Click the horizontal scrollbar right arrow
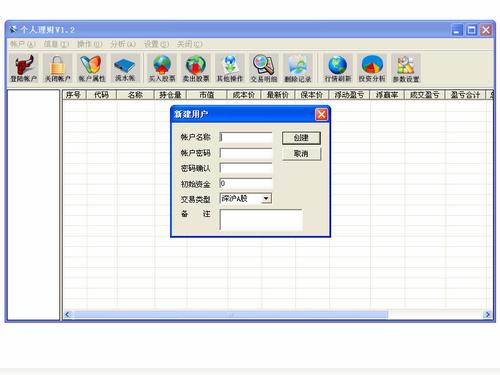Image resolution: width=500 pixels, height=375 pixels. coord(488,314)
